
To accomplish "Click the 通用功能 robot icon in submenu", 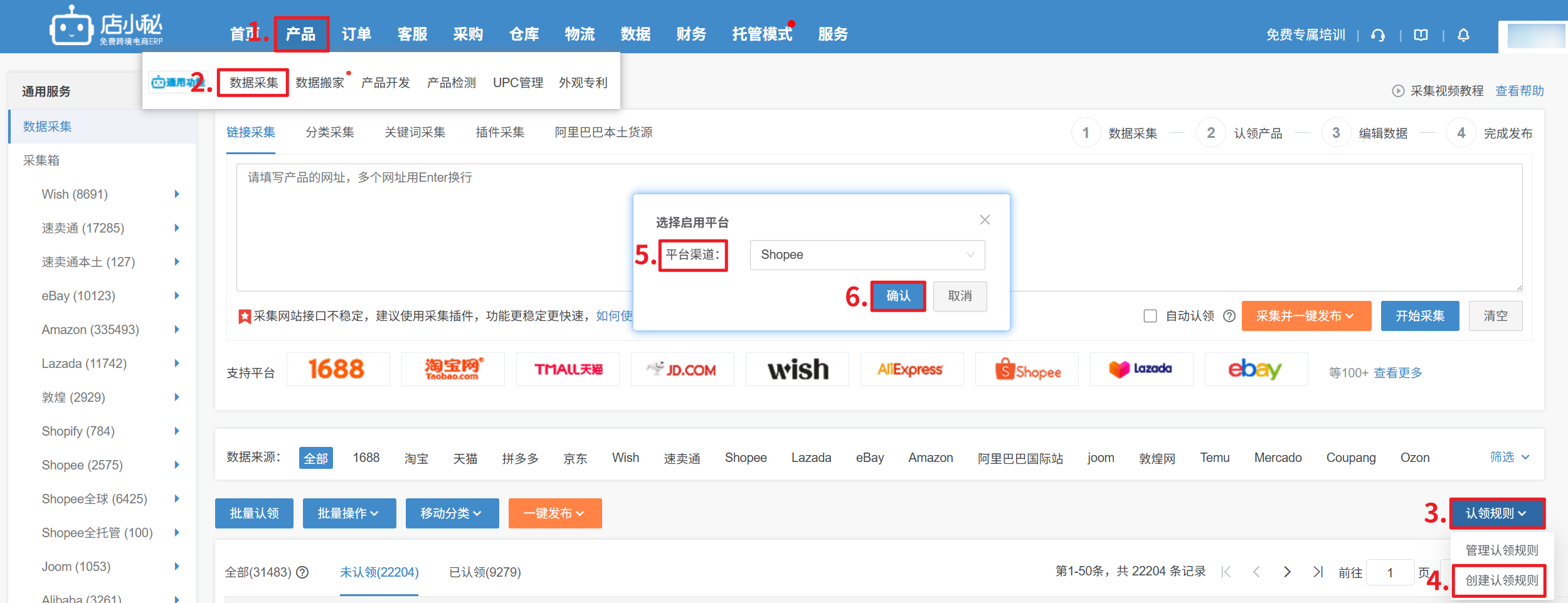I will [177, 82].
